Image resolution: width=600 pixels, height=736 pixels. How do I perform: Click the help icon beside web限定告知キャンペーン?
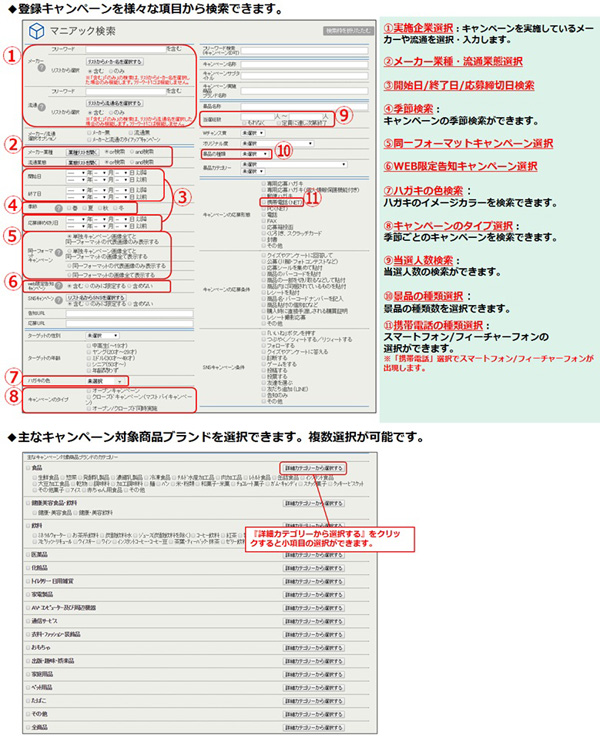pyautogui.click(x=59, y=285)
